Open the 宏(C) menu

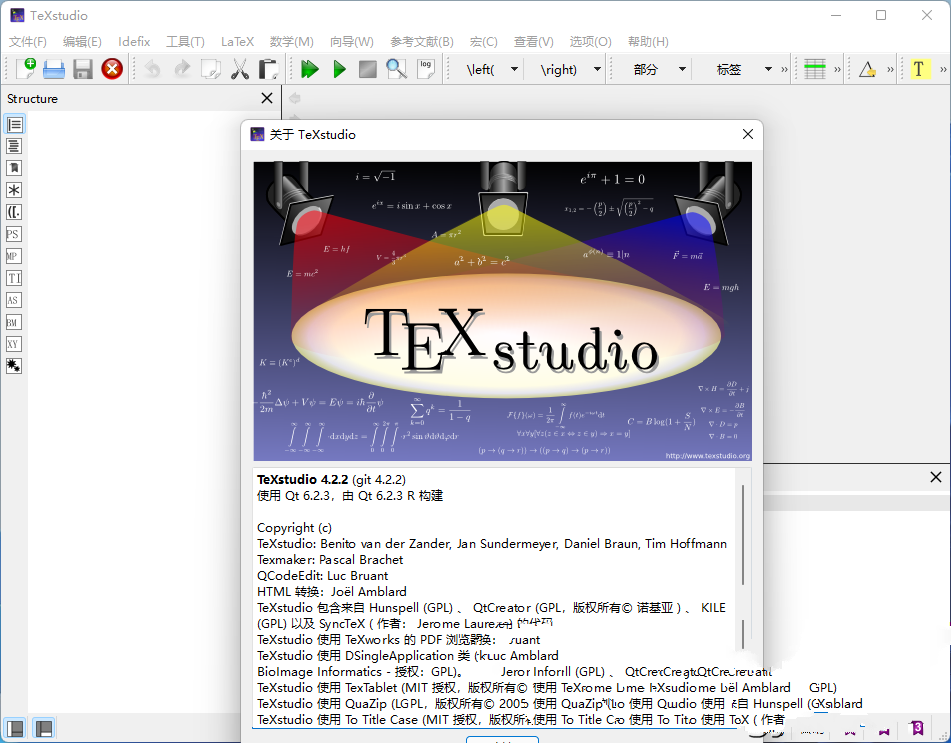[x=483, y=41]
